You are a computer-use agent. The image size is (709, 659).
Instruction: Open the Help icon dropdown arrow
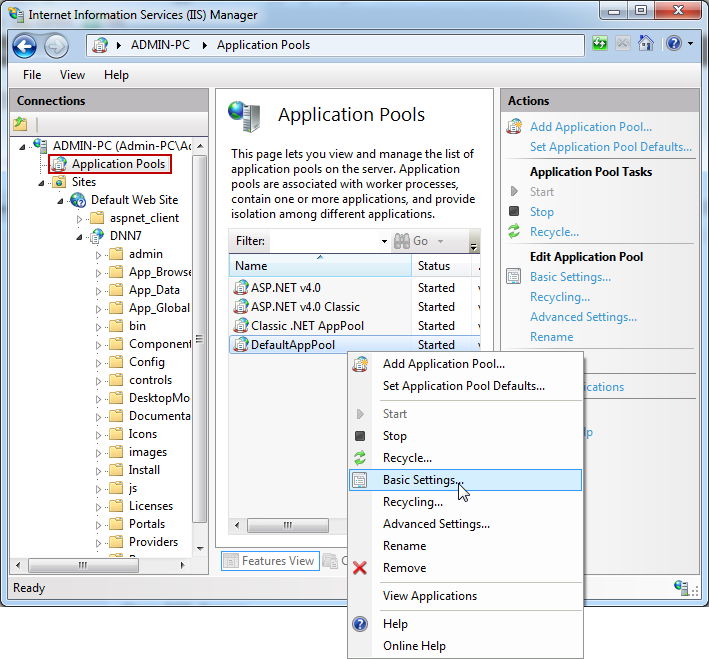point(690,44)
